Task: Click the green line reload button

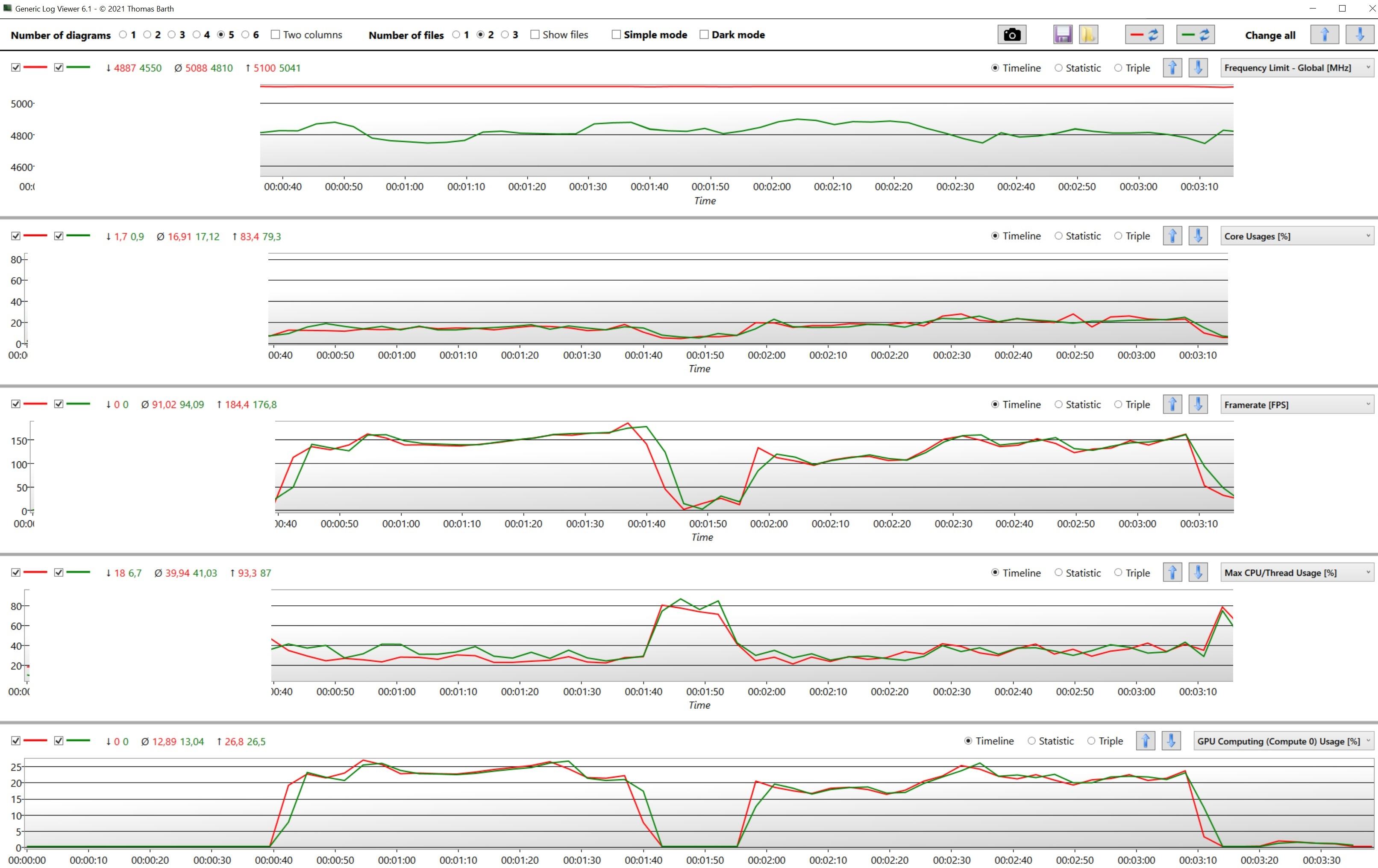Action: click(x=1196, y=35)
